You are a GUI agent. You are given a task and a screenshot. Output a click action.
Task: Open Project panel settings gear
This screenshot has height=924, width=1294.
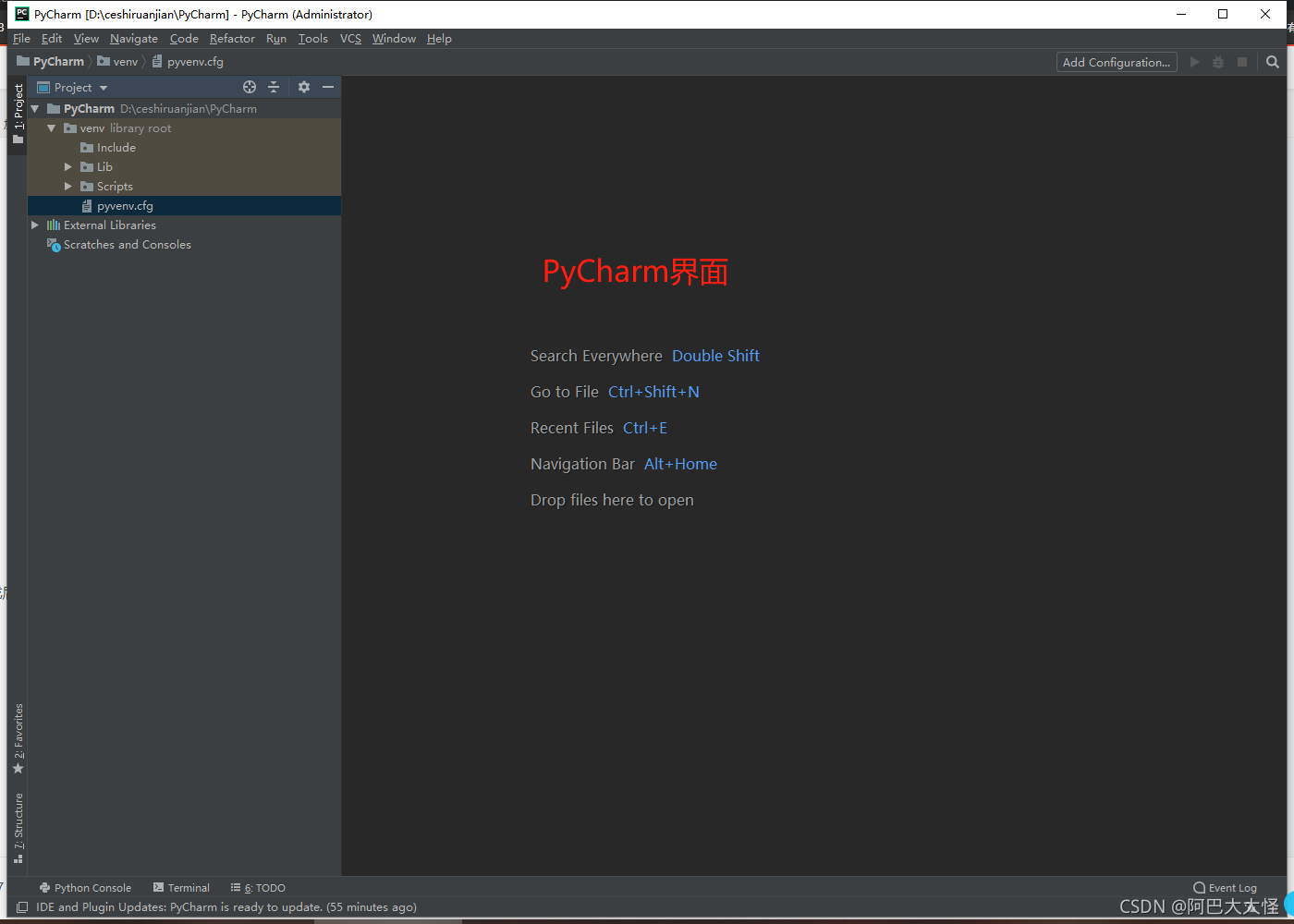(x=304, y=87)
